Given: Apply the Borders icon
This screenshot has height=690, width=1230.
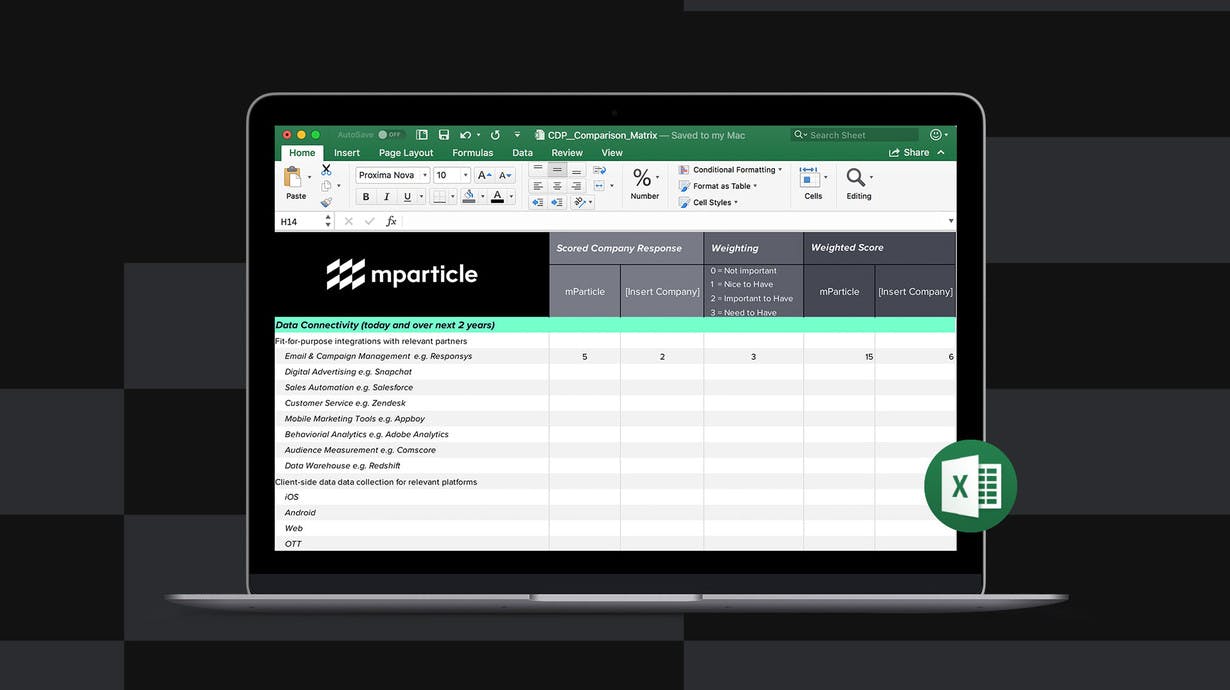Looking at the screenshot, I should [x=439, y=197].
